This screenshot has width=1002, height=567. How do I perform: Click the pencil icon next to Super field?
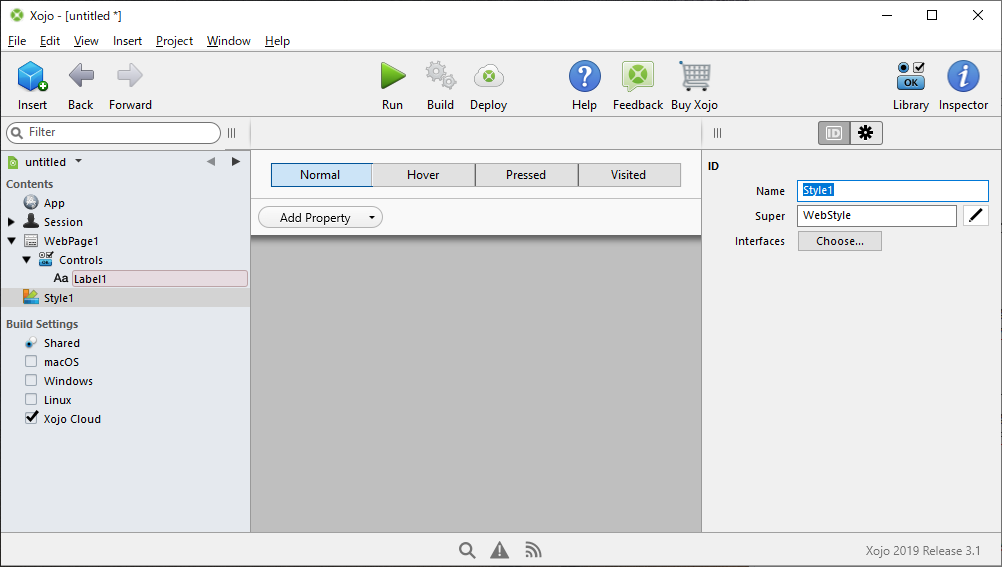(976, 215)
